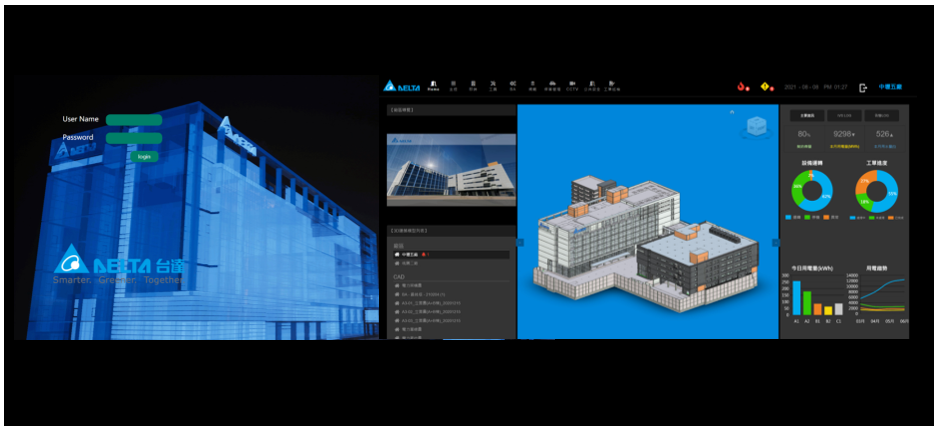
Task: Click the logout icon
Action: 863,88
